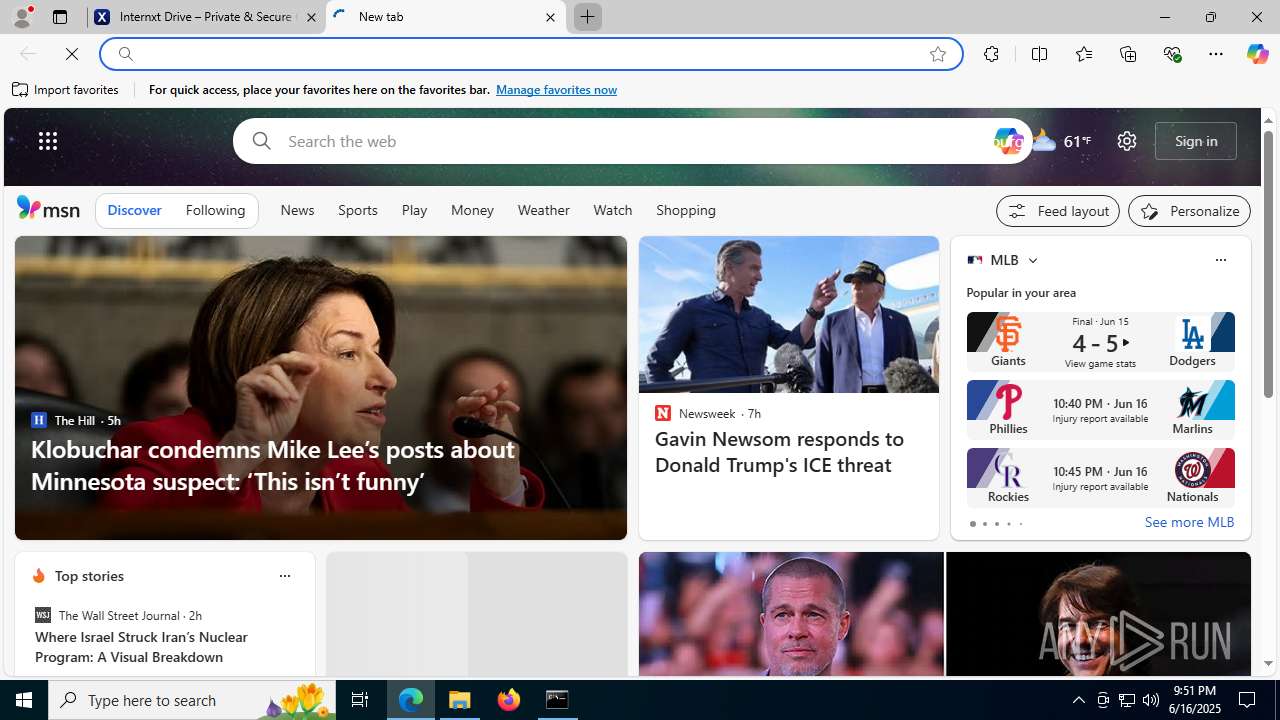Click the Edge profile avatar

pyautogui.click(x=21, y=17)
